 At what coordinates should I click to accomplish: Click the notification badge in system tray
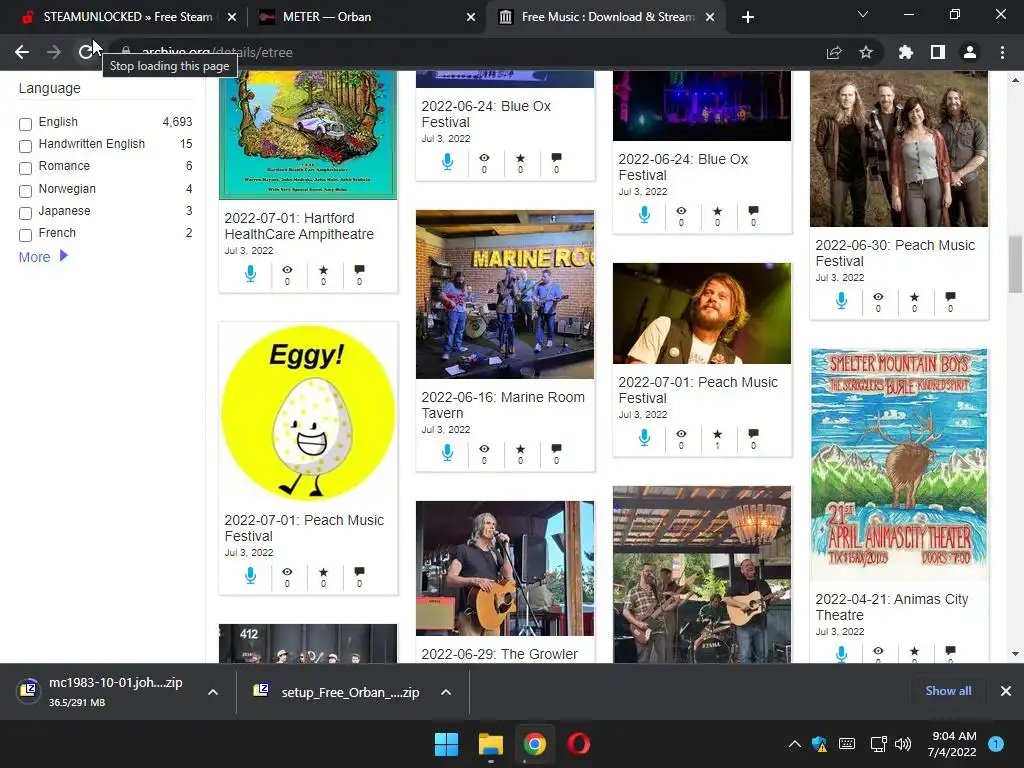pos(996,744)
